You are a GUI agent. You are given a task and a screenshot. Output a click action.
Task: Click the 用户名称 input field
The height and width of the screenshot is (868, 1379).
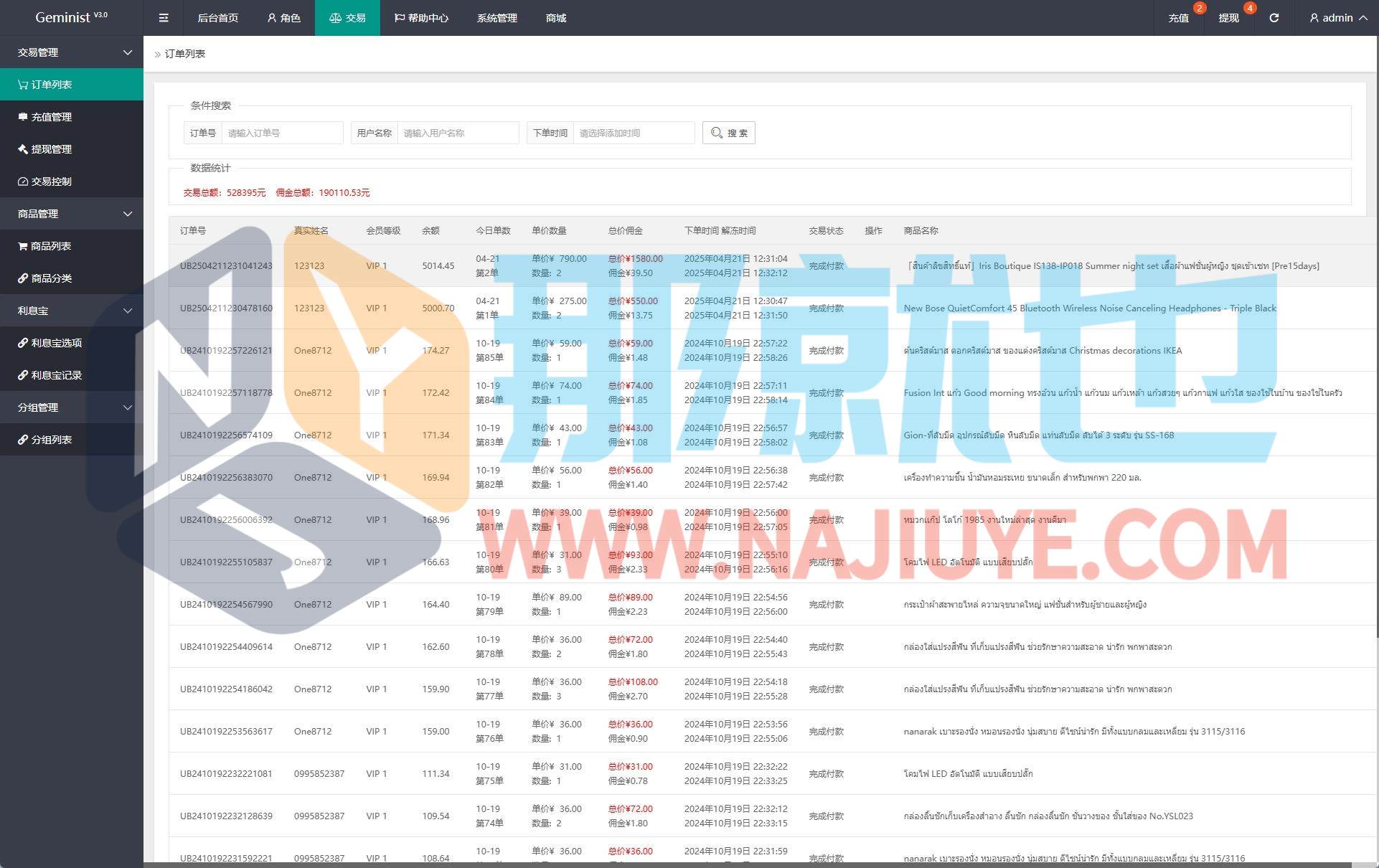[457, 133]
